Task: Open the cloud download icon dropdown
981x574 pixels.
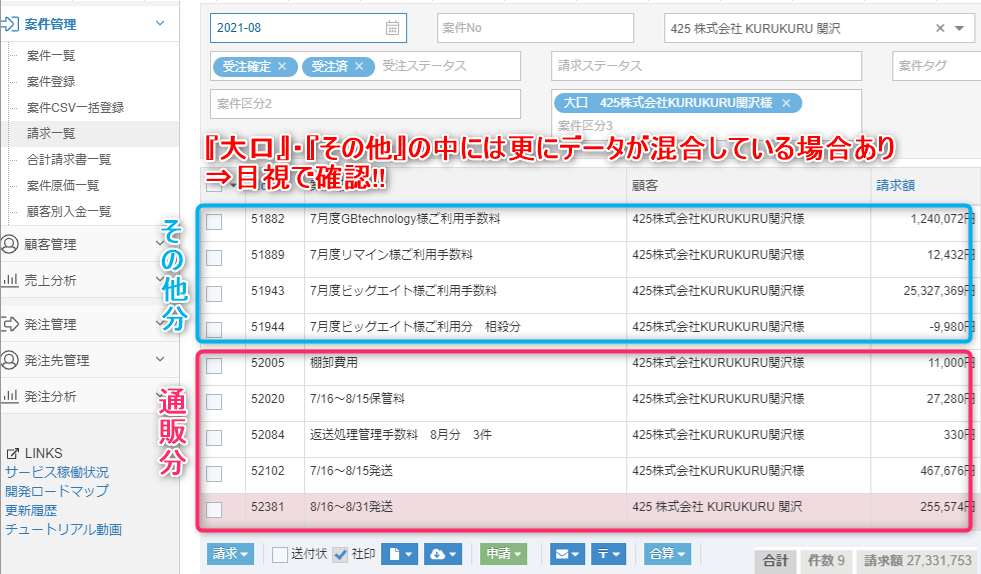Action: pos(443,554)
